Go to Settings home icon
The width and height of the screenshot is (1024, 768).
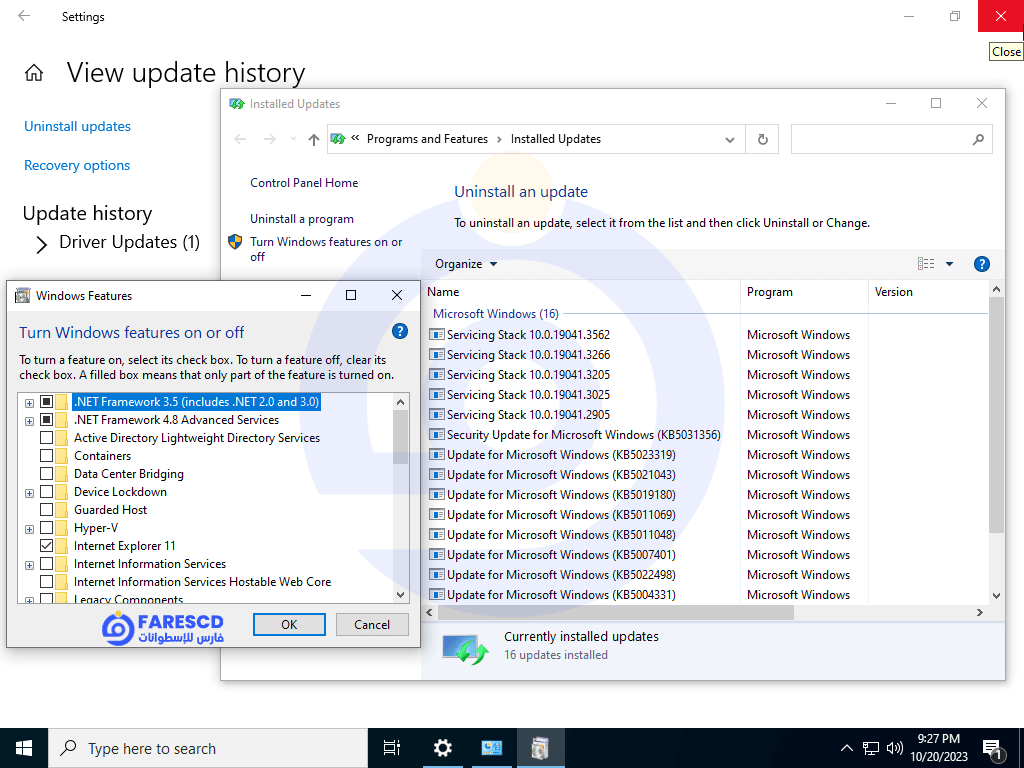coord(34,72)
